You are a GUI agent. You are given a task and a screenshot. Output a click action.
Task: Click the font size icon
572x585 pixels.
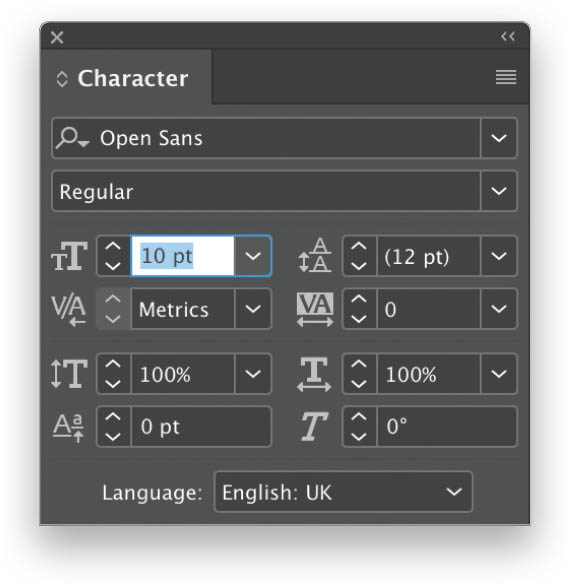click(69, 256)
